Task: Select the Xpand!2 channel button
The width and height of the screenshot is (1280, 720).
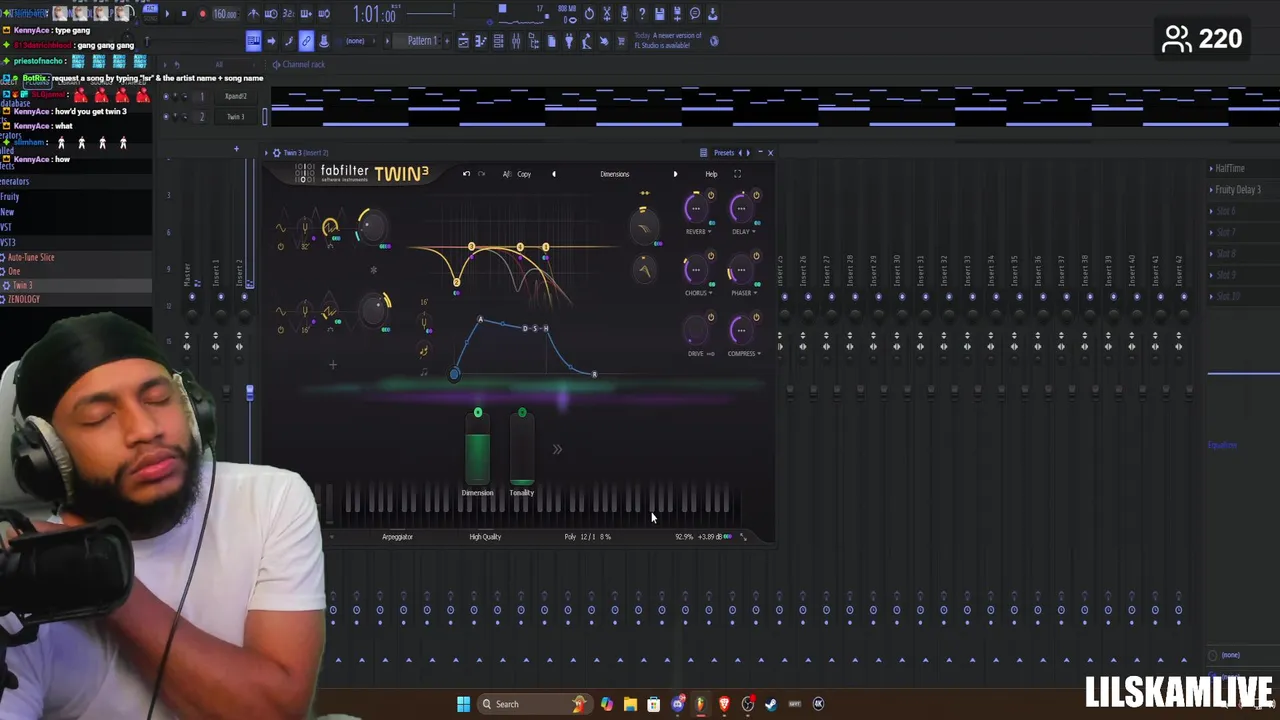Action: 236,96
